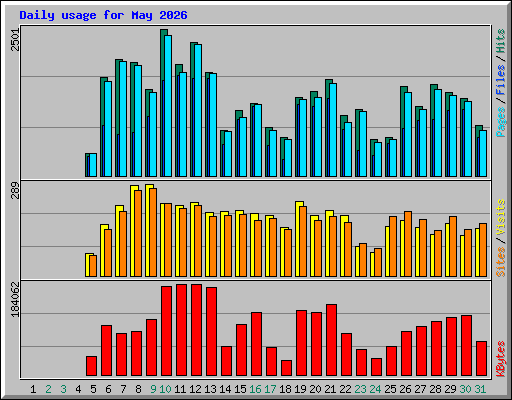Click day 7 on the x-axis
The image size is (512, 400).
(x=123, y=389)
